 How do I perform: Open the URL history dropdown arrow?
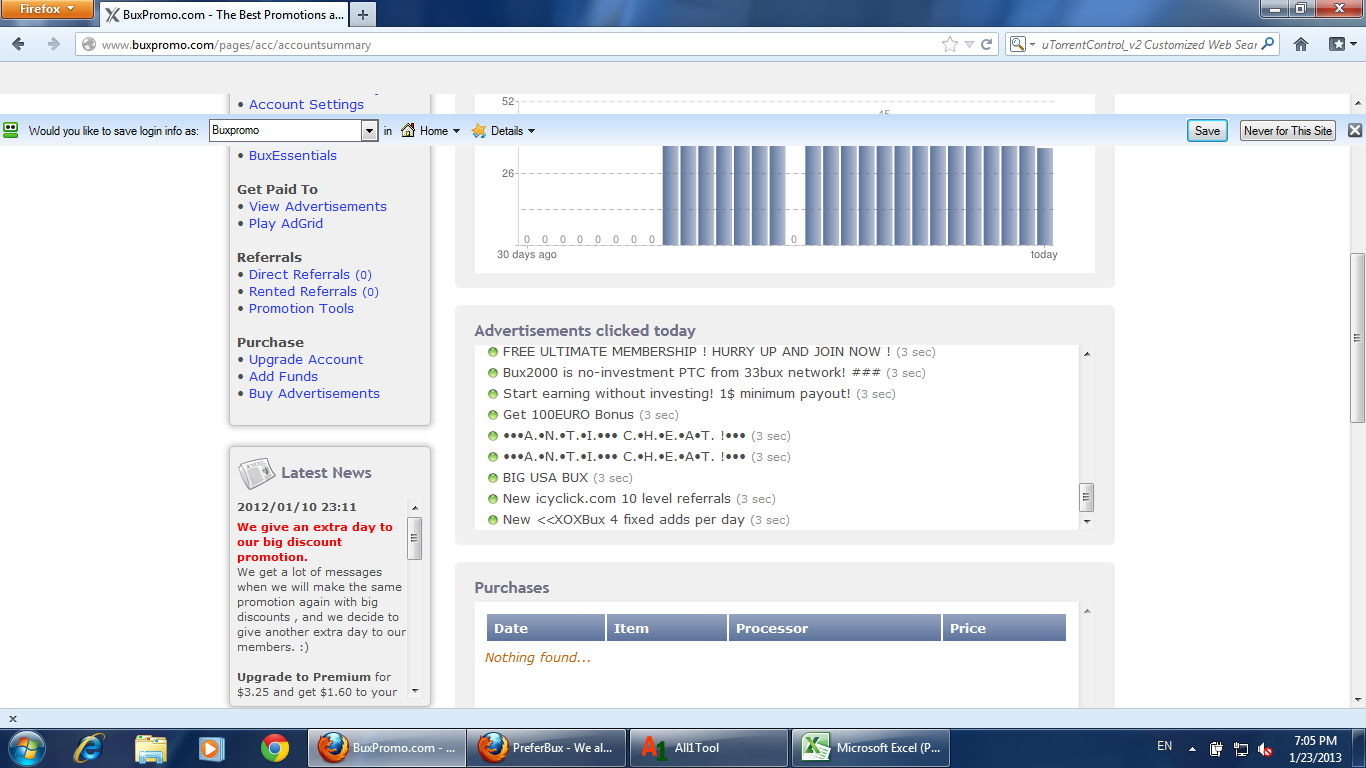click(968, 44)
